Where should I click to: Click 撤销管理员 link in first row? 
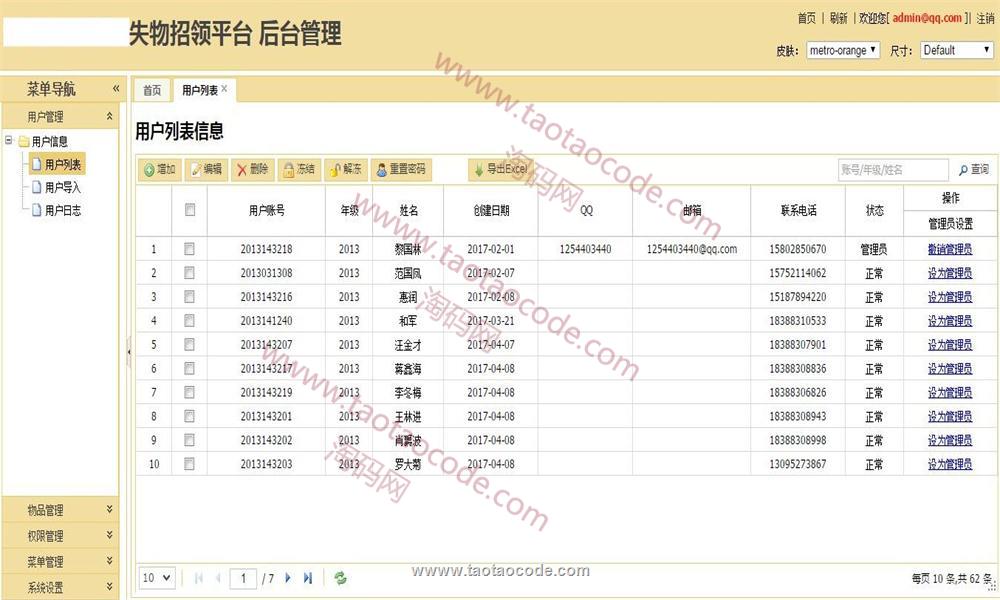(949, 249)
